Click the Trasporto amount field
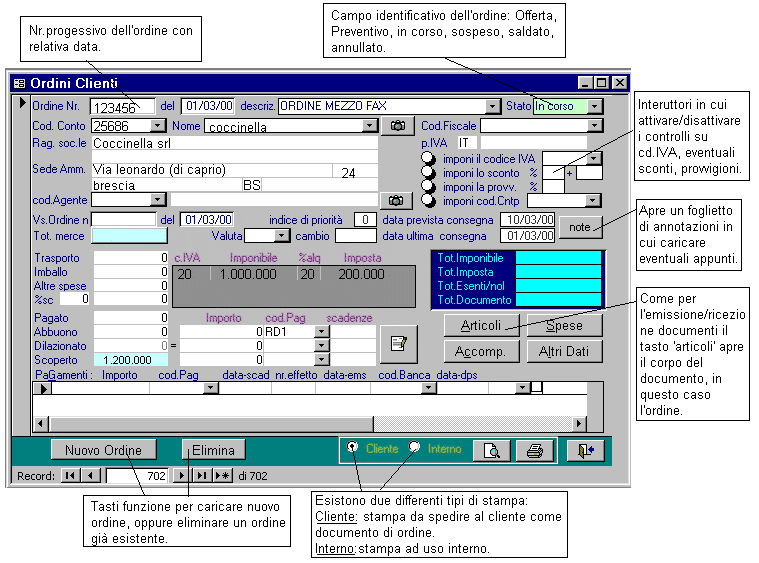759x563 pixels. pyautogui.click(x=131, y=258)
